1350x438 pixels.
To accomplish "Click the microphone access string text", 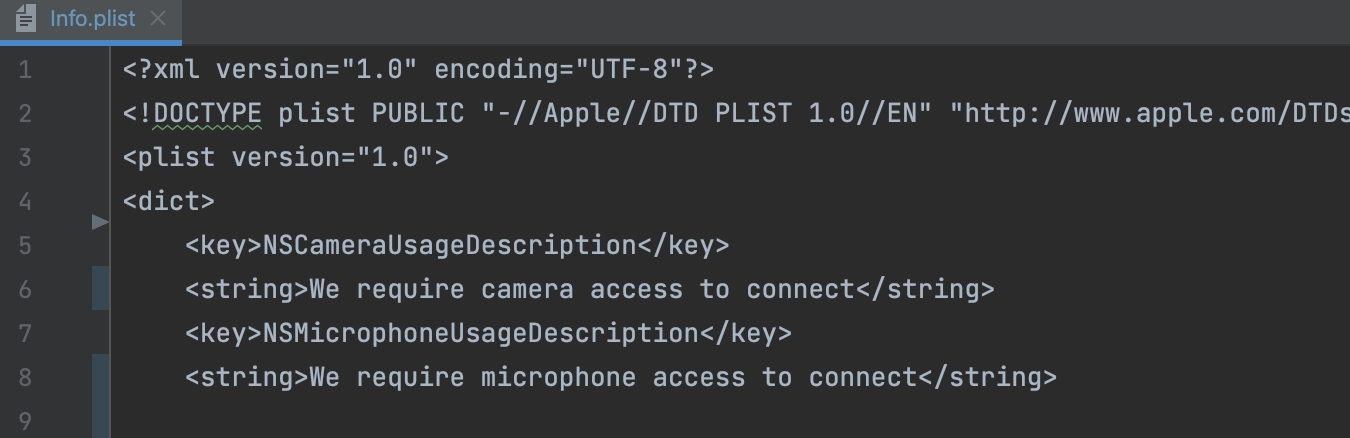I will point(612,377).
